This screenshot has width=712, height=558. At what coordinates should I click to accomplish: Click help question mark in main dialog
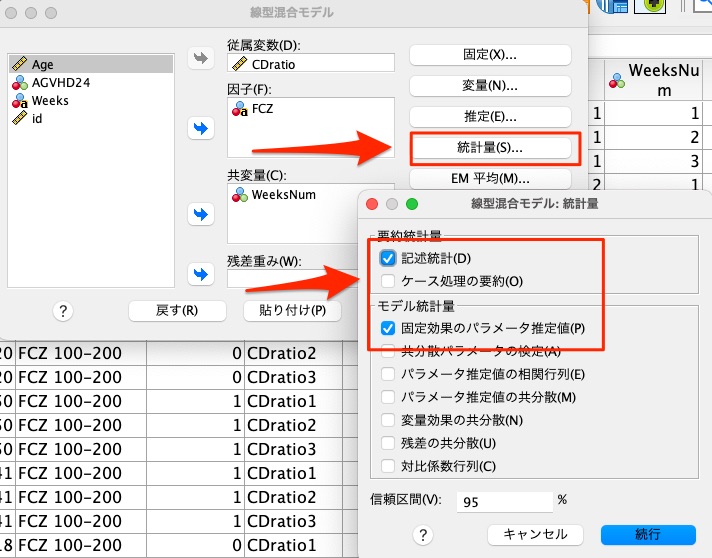tap(63, 311)
